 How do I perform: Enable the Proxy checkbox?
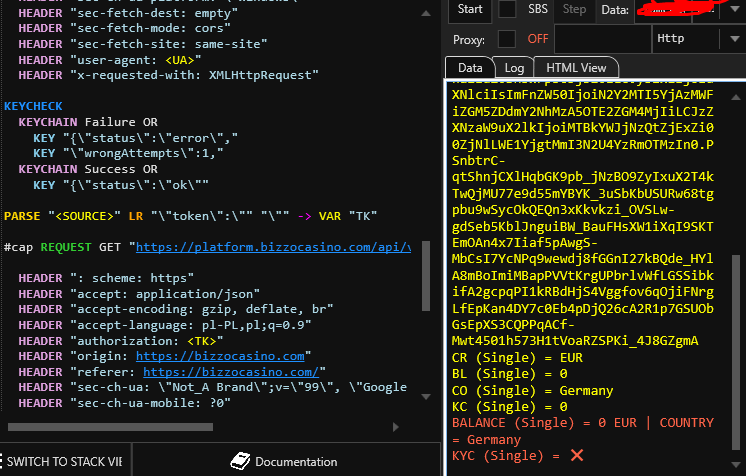pyautogui.click(x=507, y=39)
